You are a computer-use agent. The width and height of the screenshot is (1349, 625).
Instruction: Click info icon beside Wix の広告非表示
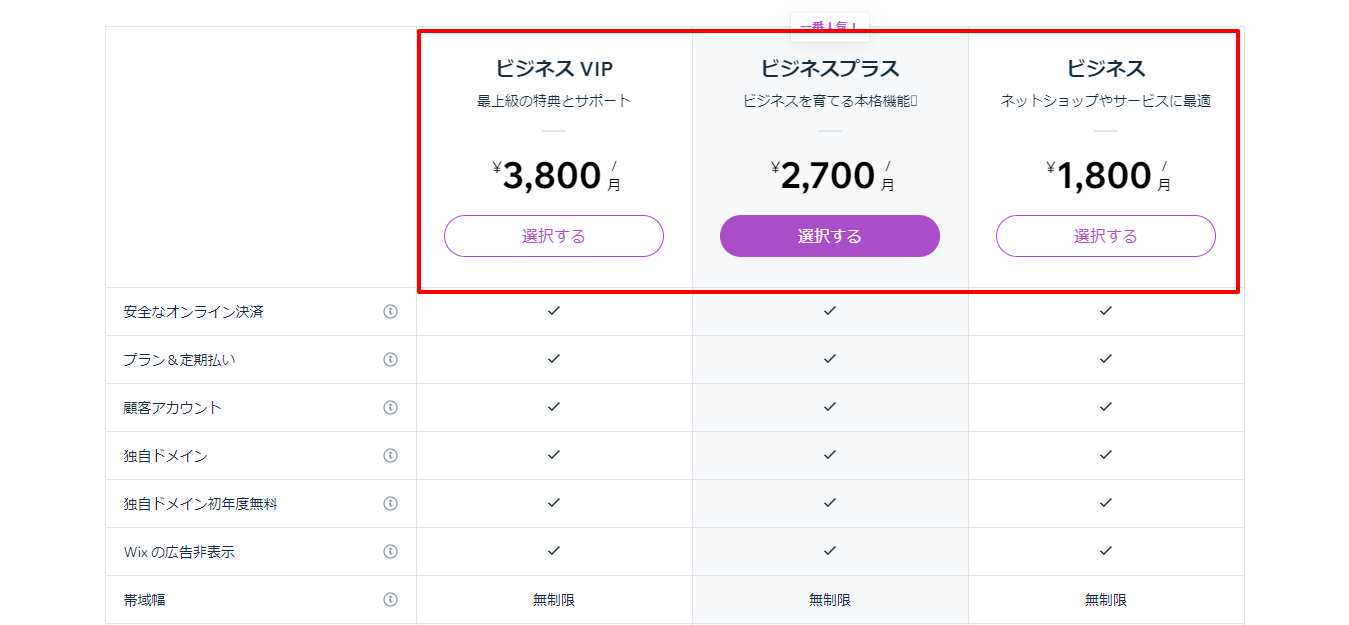pyautogui.click(x=390, y=552)
